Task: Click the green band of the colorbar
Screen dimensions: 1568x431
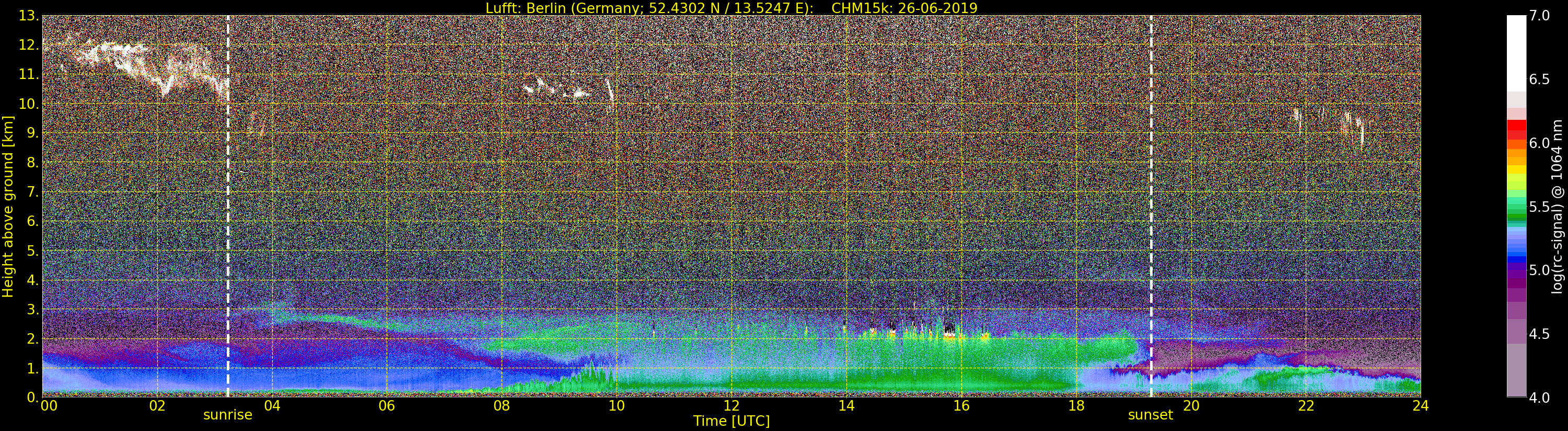Action: point(1516,207)
